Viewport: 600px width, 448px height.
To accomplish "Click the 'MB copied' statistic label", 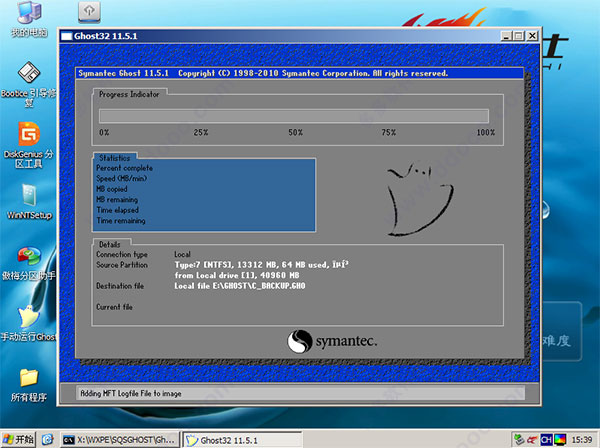I will [x=112, y=189].
